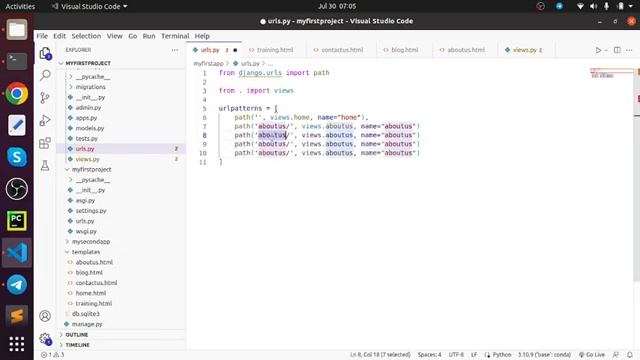The height and width of the screenshot is (360, 640).
Task: Expand the mysecondapp folder
Action: (x=91, y=242)
